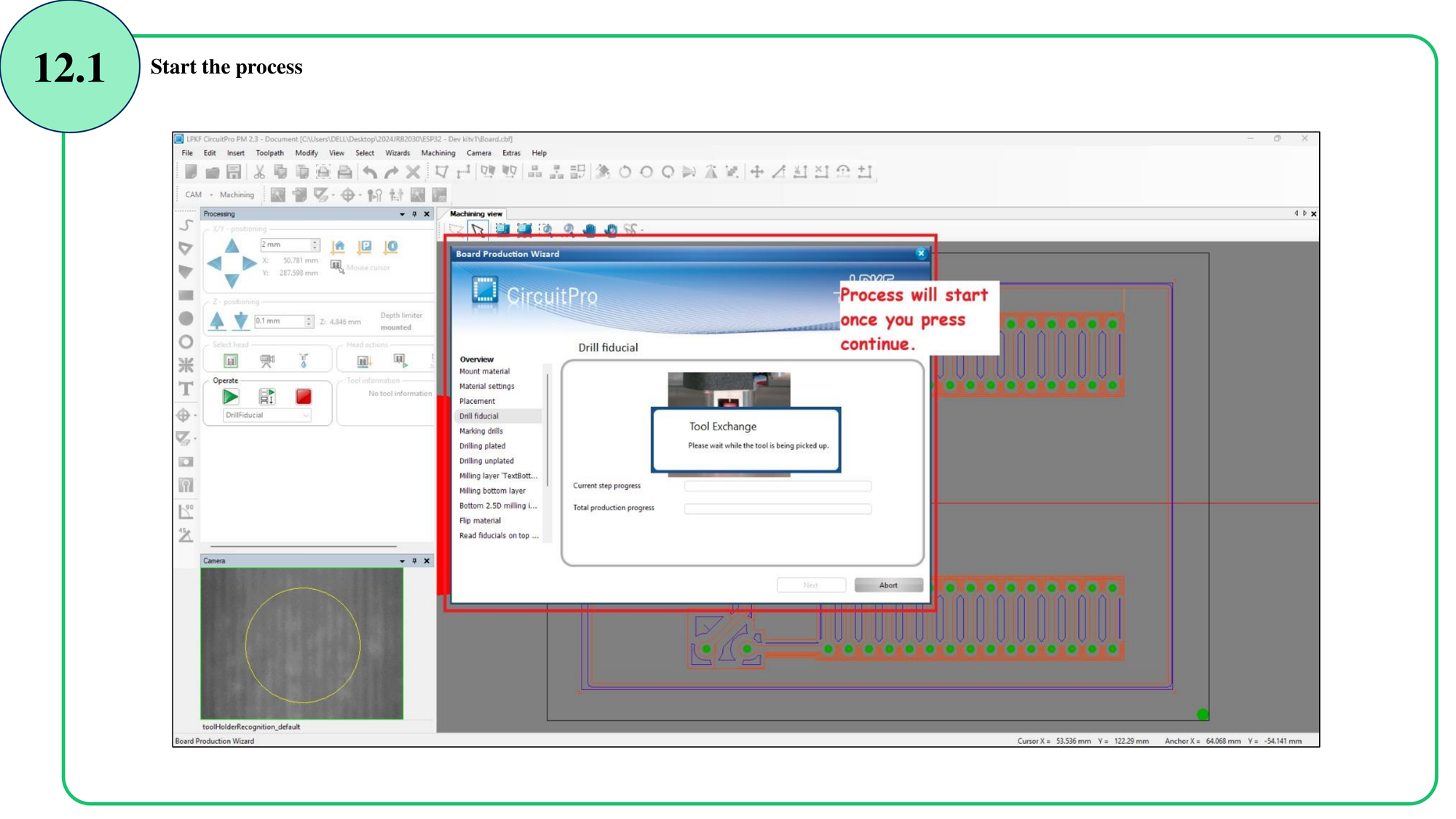1456x819 pixels.
Task: Open the Extras menu
Action: tap(512, 153)
